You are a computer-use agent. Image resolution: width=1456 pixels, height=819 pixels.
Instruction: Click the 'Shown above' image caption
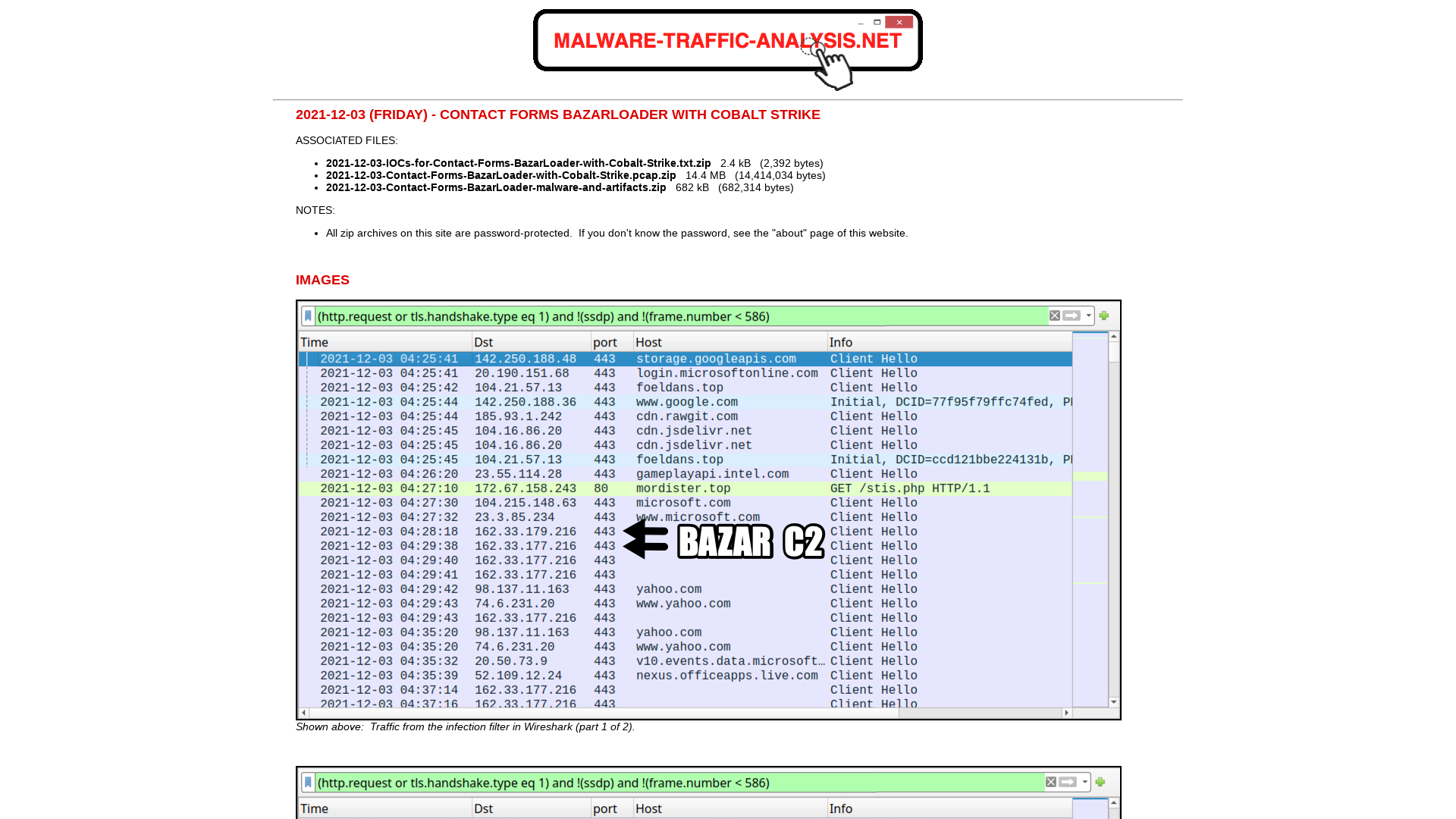[465, 726]
